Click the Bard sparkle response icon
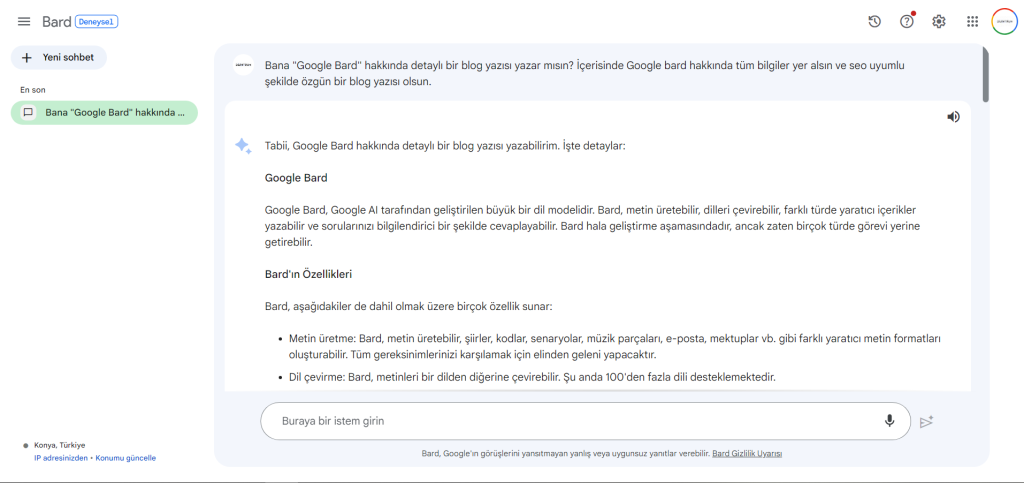Image resolution: width=1024 pixels, height=483 pixels. point(243,146)
